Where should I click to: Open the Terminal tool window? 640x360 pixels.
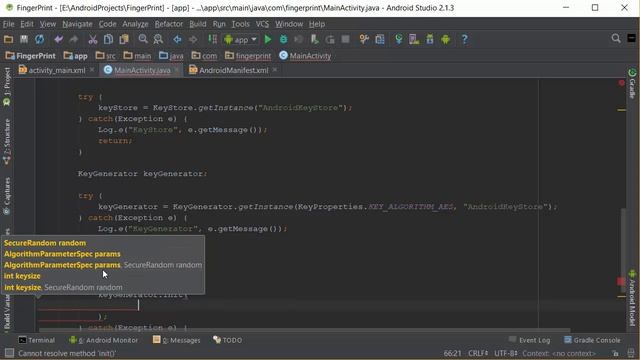click(x=36, y=340)
